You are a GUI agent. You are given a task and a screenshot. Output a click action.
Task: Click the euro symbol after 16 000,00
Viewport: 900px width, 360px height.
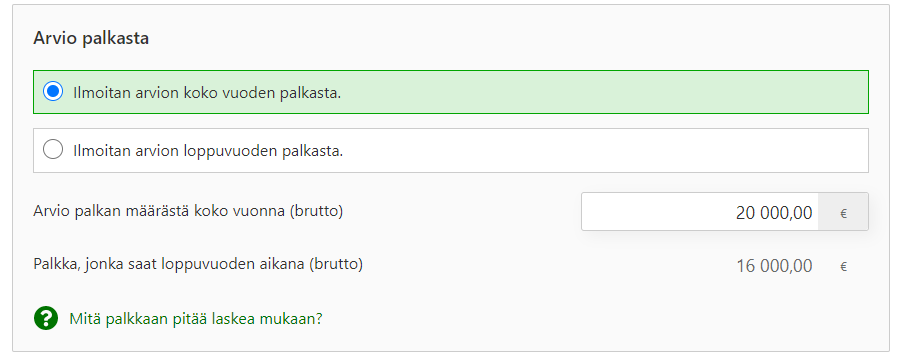[x=843, y=266]
